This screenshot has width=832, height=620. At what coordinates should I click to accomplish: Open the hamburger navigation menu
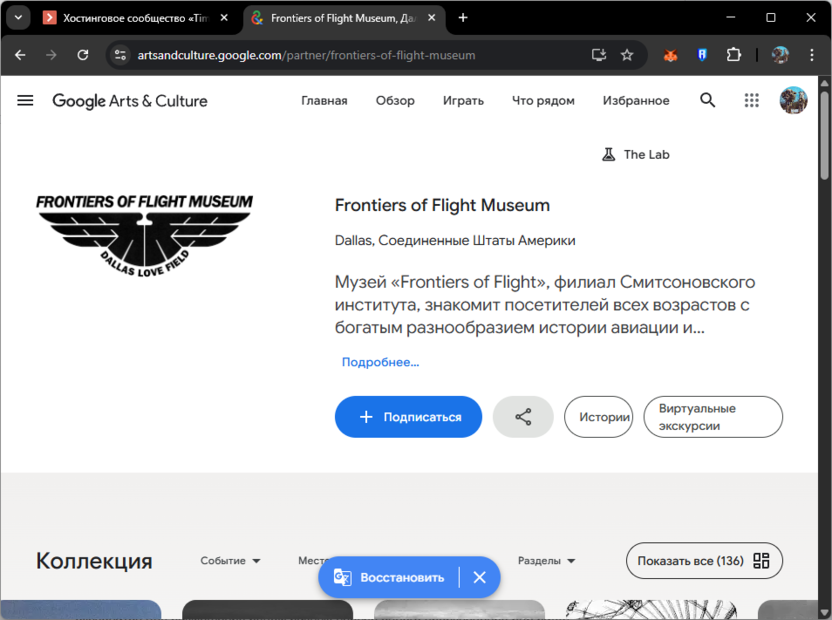click(25, 100)
